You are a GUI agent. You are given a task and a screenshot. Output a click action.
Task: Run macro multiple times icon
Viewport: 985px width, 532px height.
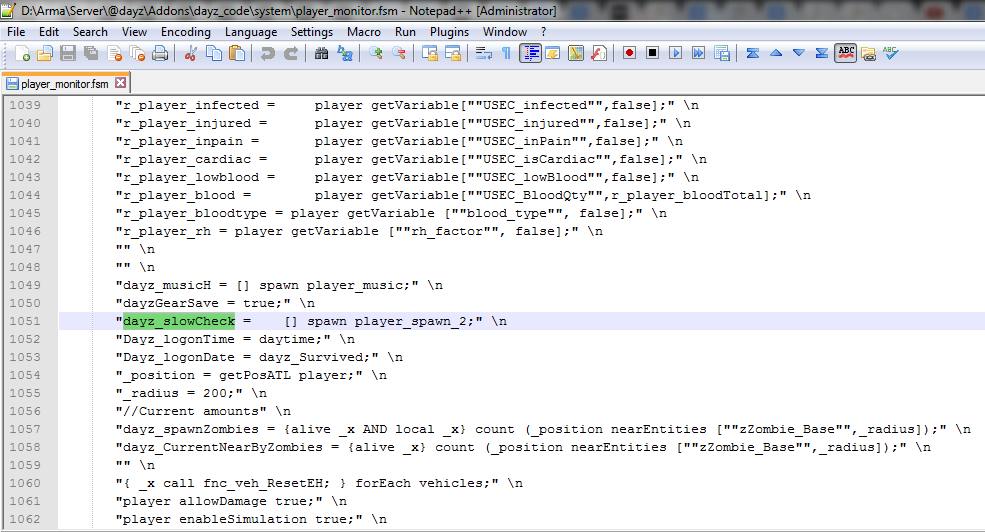(x=699, y=53)
